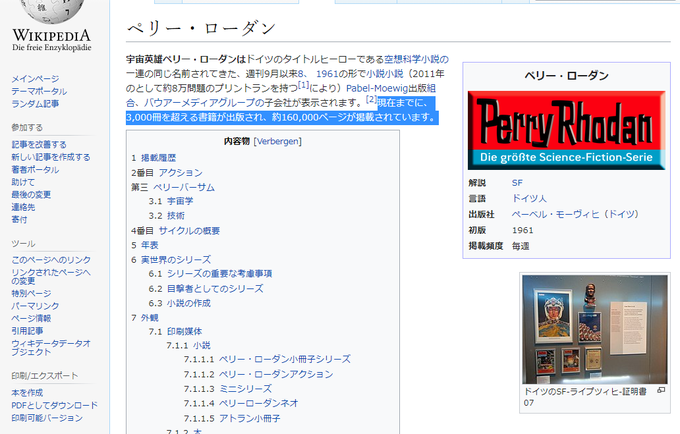Click footnote reference [1]
680x434 pixels.
pos(303,85)
